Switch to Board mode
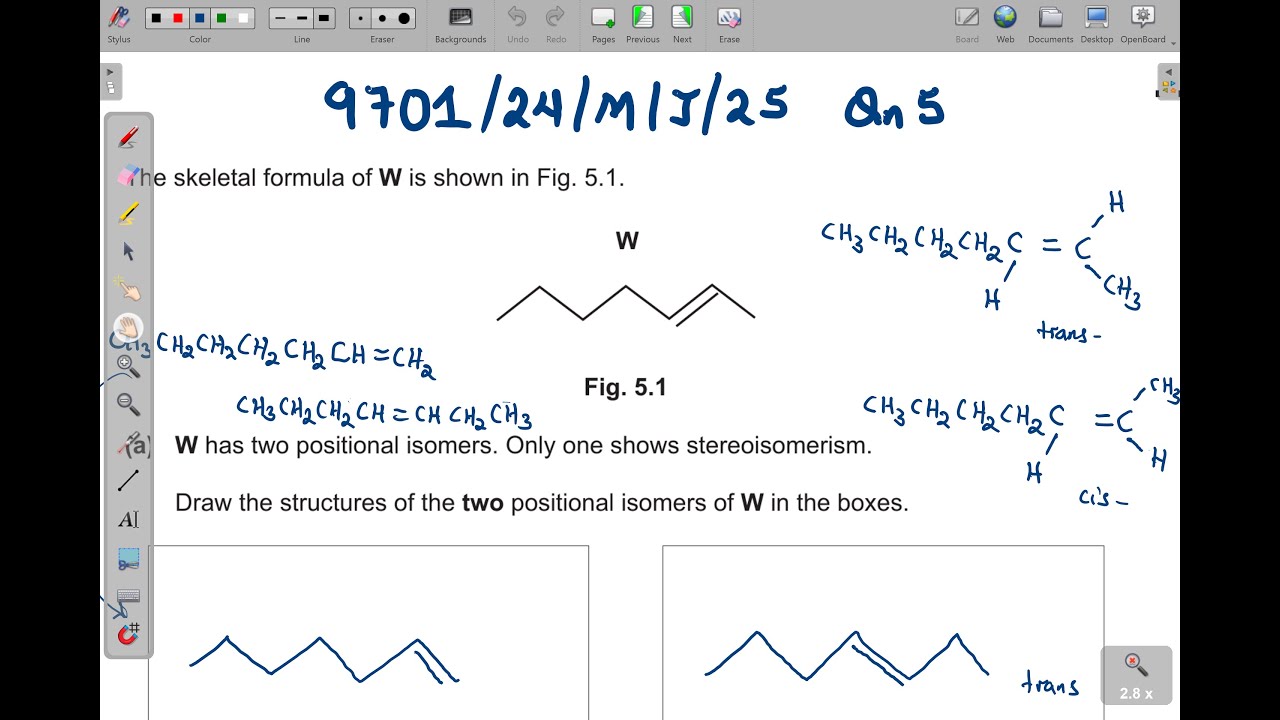Screen dimensions: 1280x720 point(967,24)
